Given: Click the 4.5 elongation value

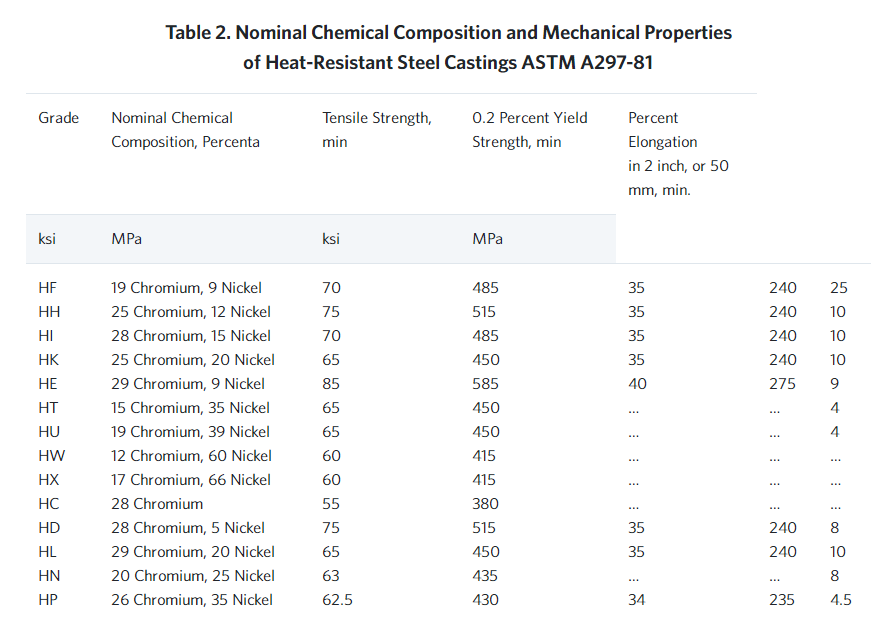Looking at the screenshot, I should pyautogui.click(x=840, y=600).
